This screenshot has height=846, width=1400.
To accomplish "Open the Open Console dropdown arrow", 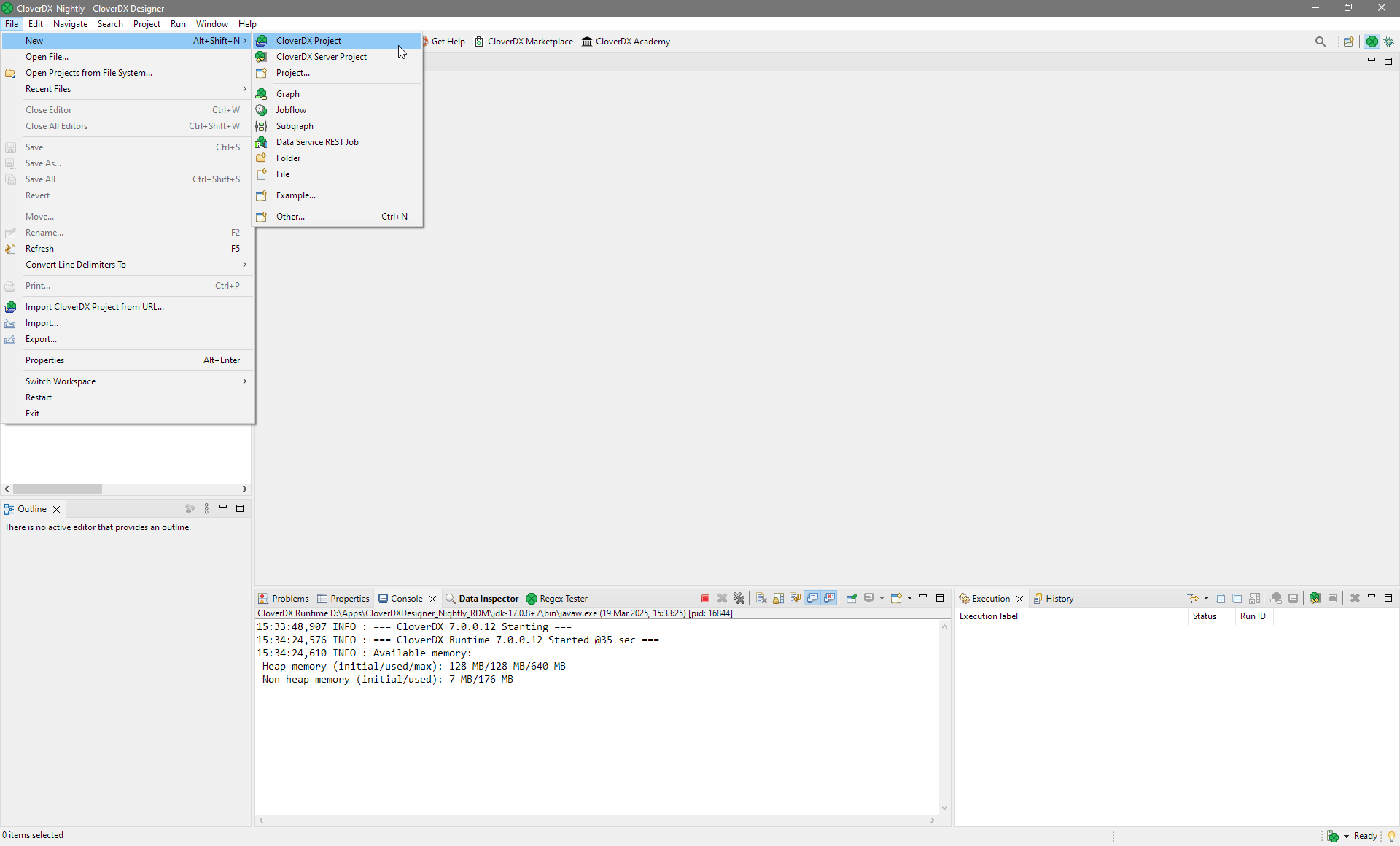I will (x=909, y=599).
